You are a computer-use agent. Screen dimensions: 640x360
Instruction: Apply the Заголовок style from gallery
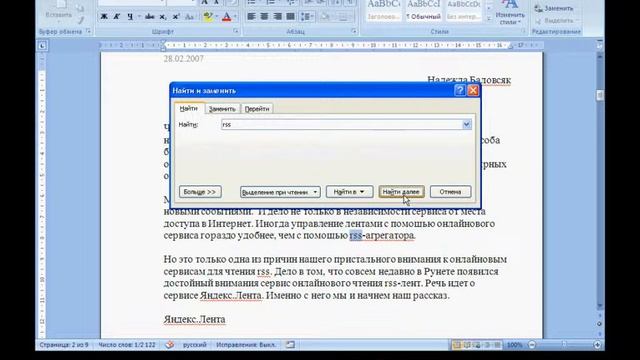coord(383,11)
